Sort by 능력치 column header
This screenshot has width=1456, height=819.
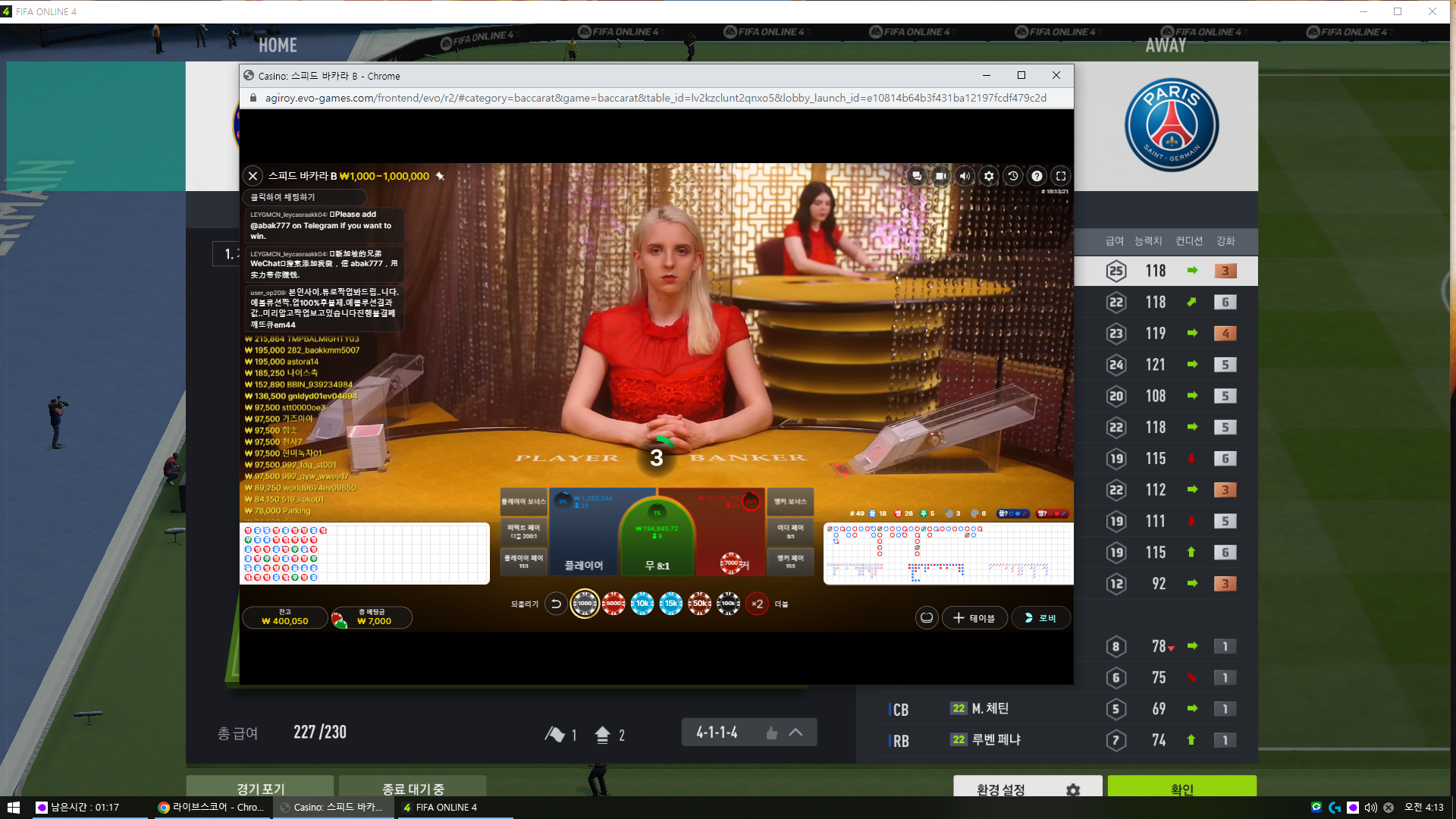1148,241
